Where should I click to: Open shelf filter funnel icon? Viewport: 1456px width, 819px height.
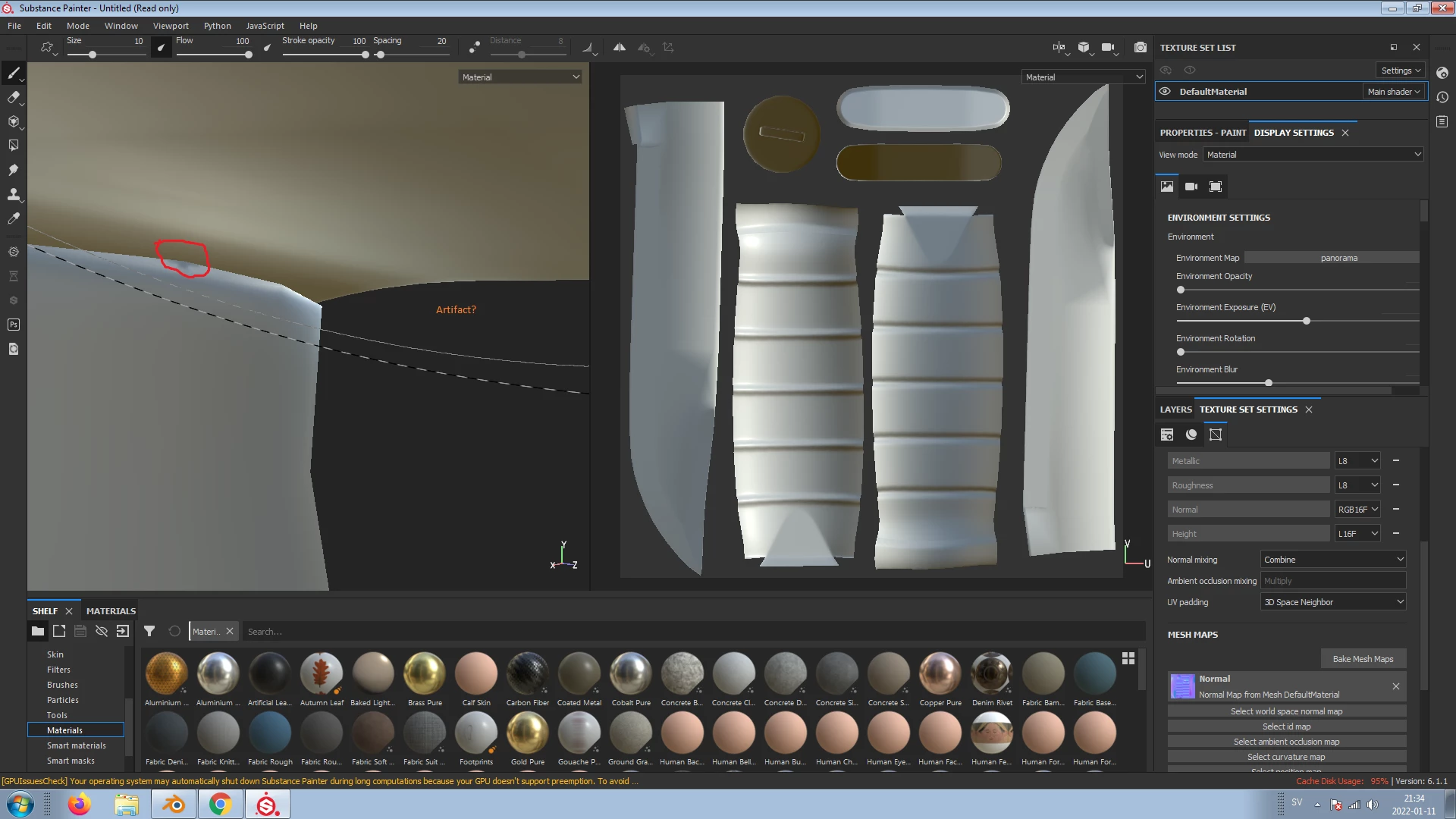point(149,631)
